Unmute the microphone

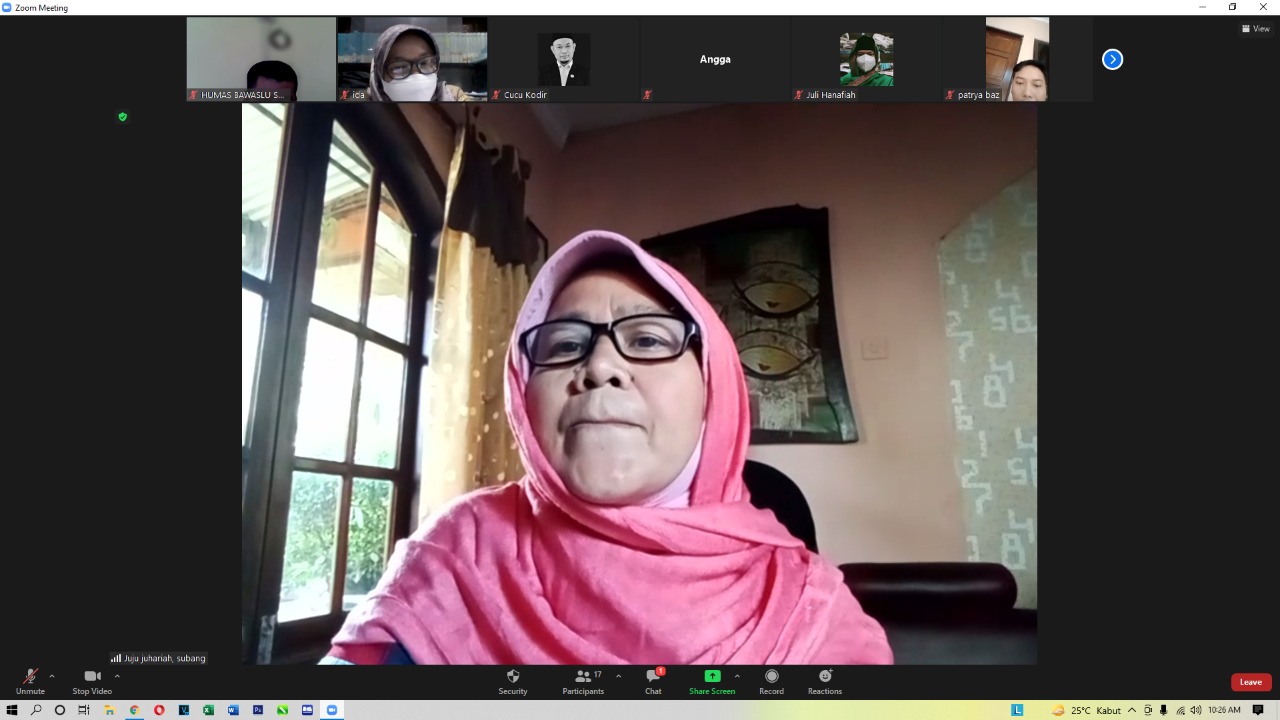tap(30, 677)
